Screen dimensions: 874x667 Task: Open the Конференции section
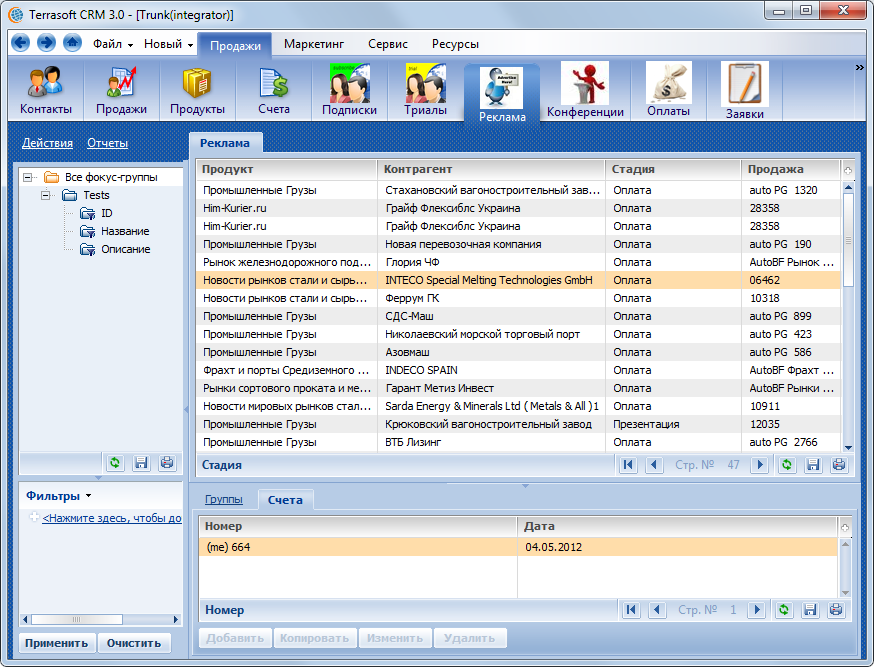585,90
